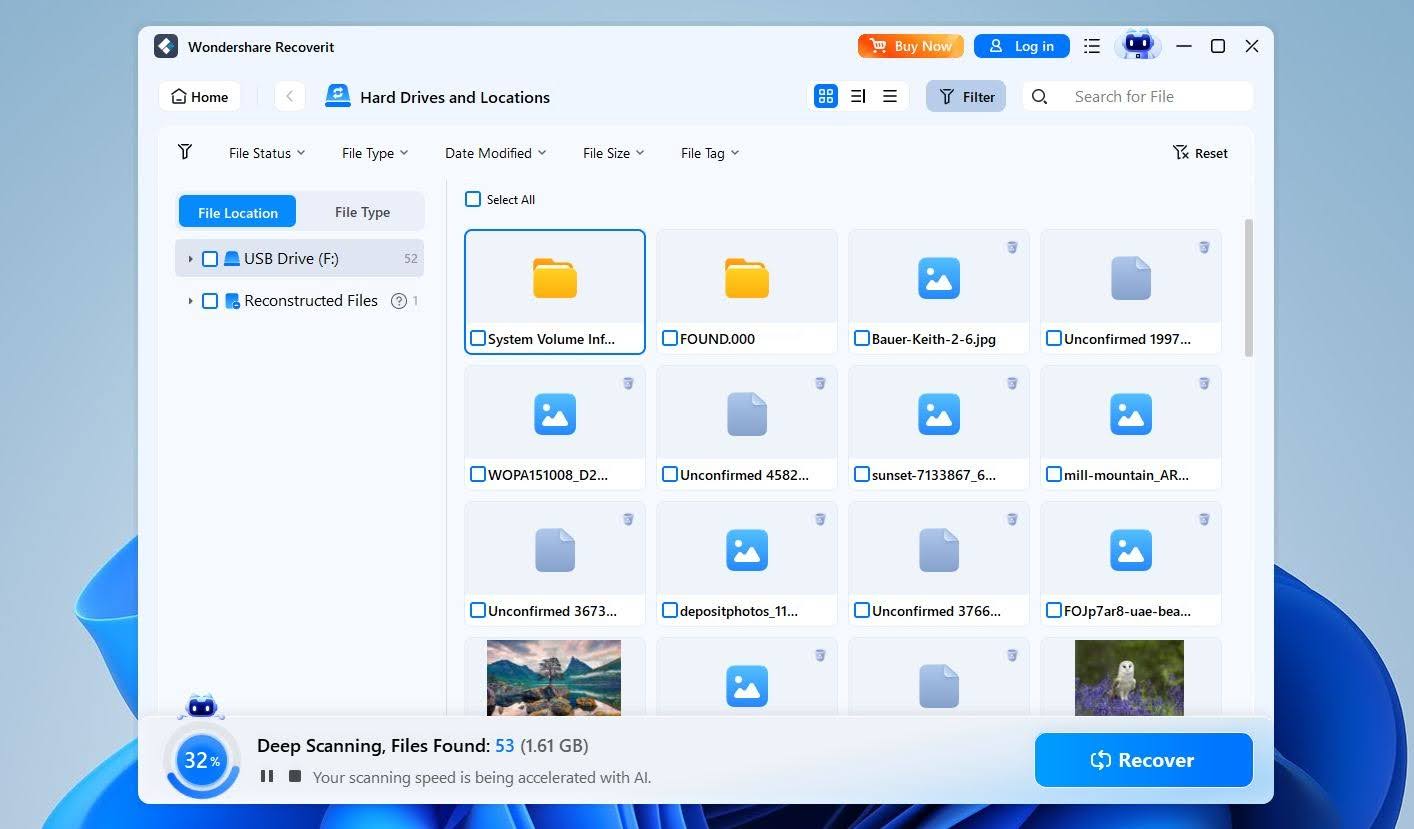The image size is (1414, 829).
Task: Click the mill-mountain_AR image icon
Action: coord(1131,414)
